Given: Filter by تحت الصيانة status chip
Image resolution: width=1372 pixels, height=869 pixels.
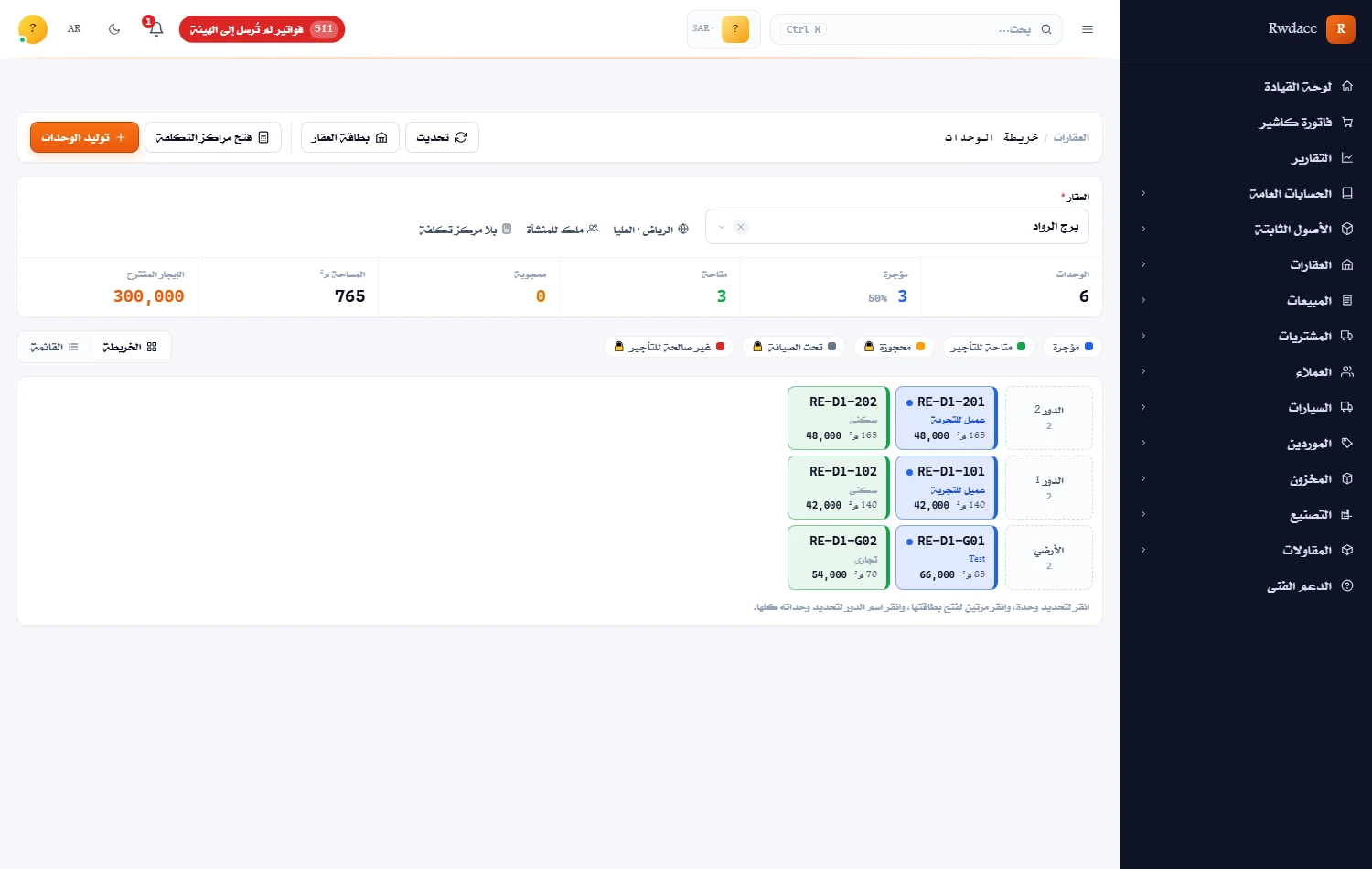Looking at the screenshot, I should pos(794,348).
